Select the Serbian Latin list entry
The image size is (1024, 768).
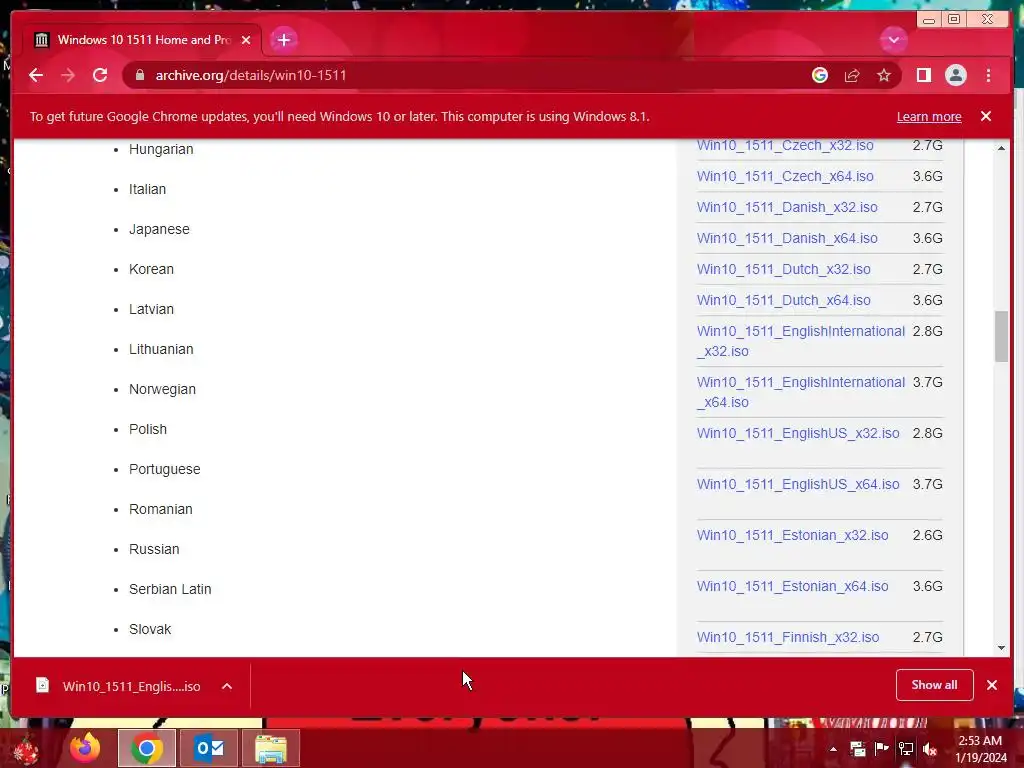(170, 589)
